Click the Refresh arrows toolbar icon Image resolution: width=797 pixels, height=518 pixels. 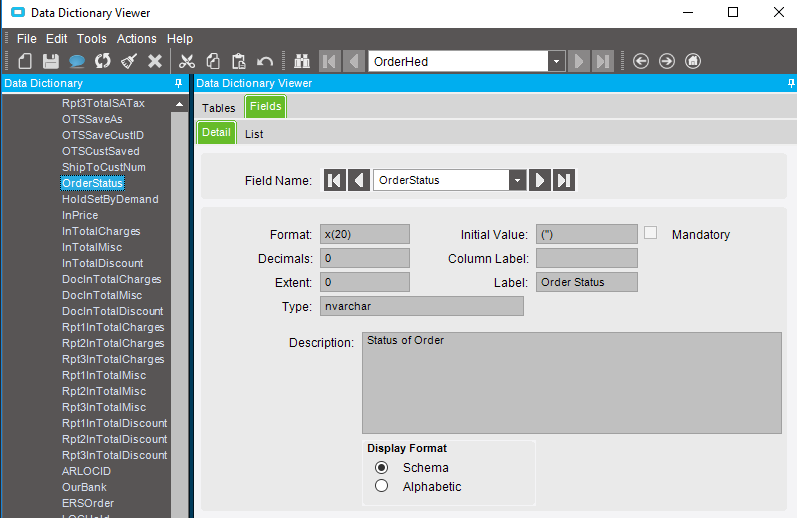(x=103, y=61)
